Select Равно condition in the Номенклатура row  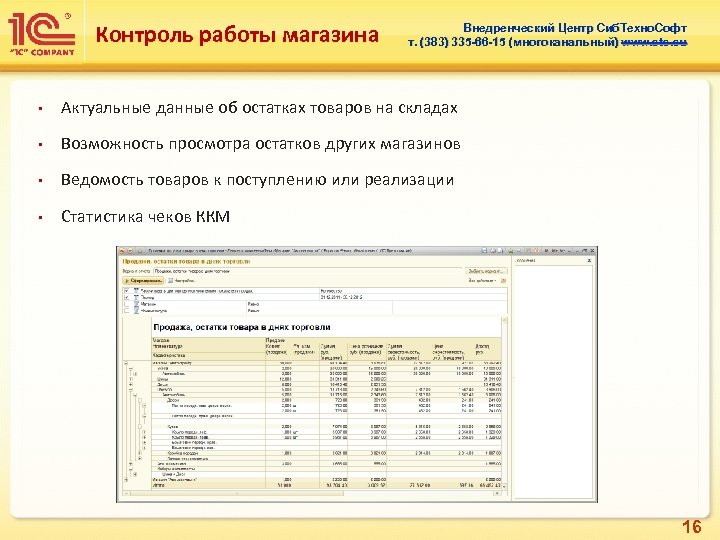click(253, 311)
